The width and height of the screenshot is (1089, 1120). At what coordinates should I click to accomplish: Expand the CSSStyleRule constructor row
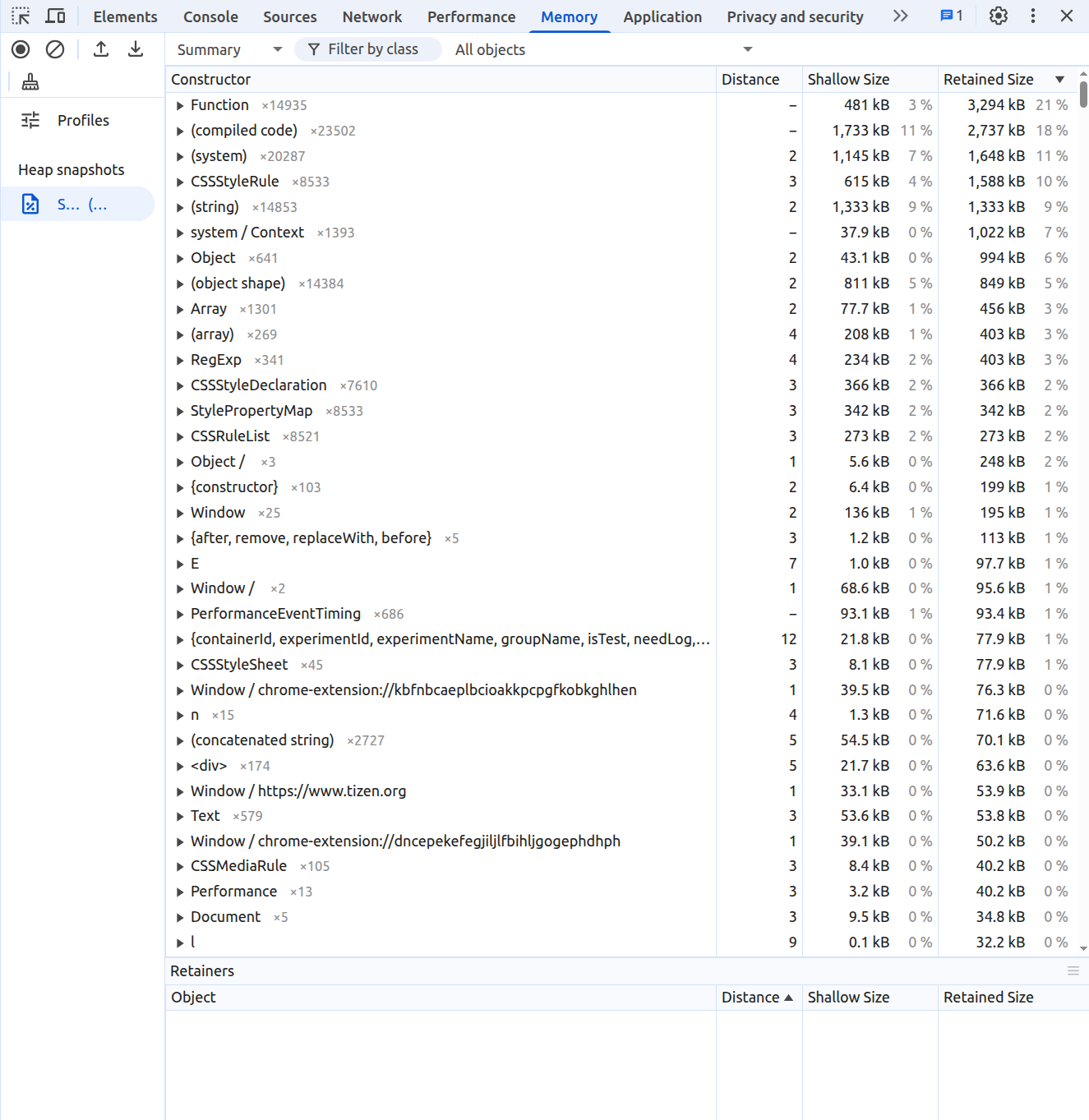tap(180, 182)
